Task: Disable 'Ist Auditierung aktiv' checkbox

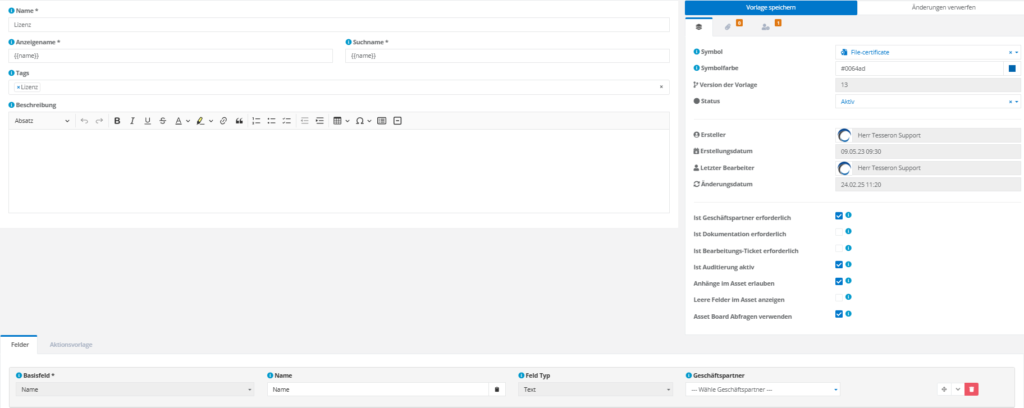Action: (x=839, y=265)
